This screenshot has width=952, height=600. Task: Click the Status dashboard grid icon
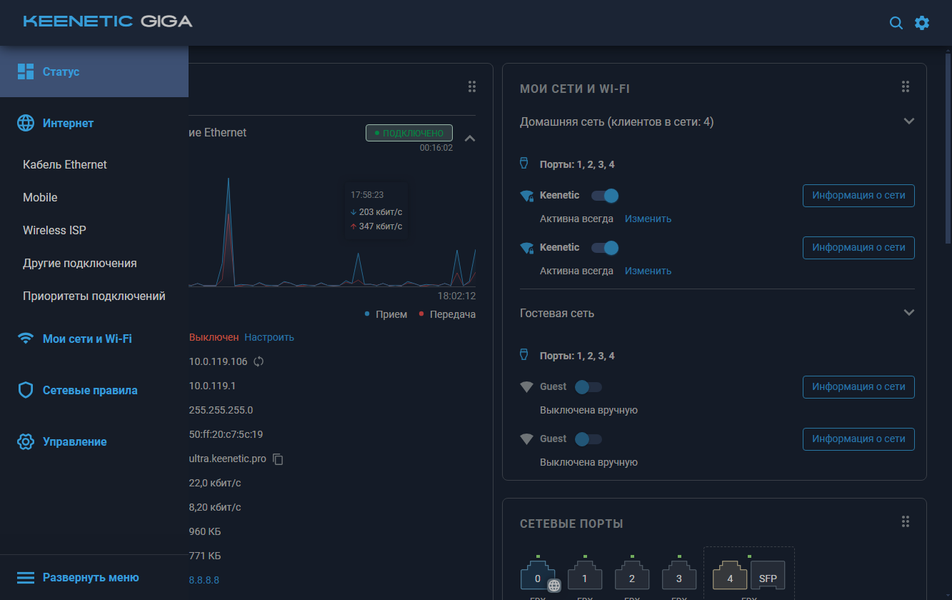(26, 72)
